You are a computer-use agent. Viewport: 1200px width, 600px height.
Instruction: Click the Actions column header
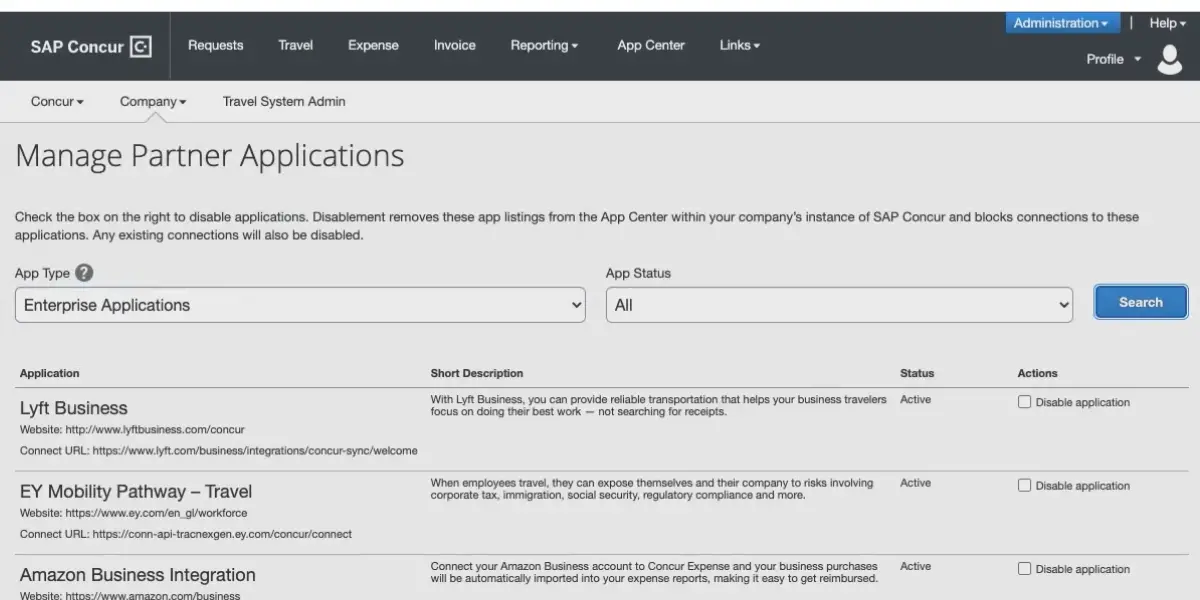[x=1037, y=373]
